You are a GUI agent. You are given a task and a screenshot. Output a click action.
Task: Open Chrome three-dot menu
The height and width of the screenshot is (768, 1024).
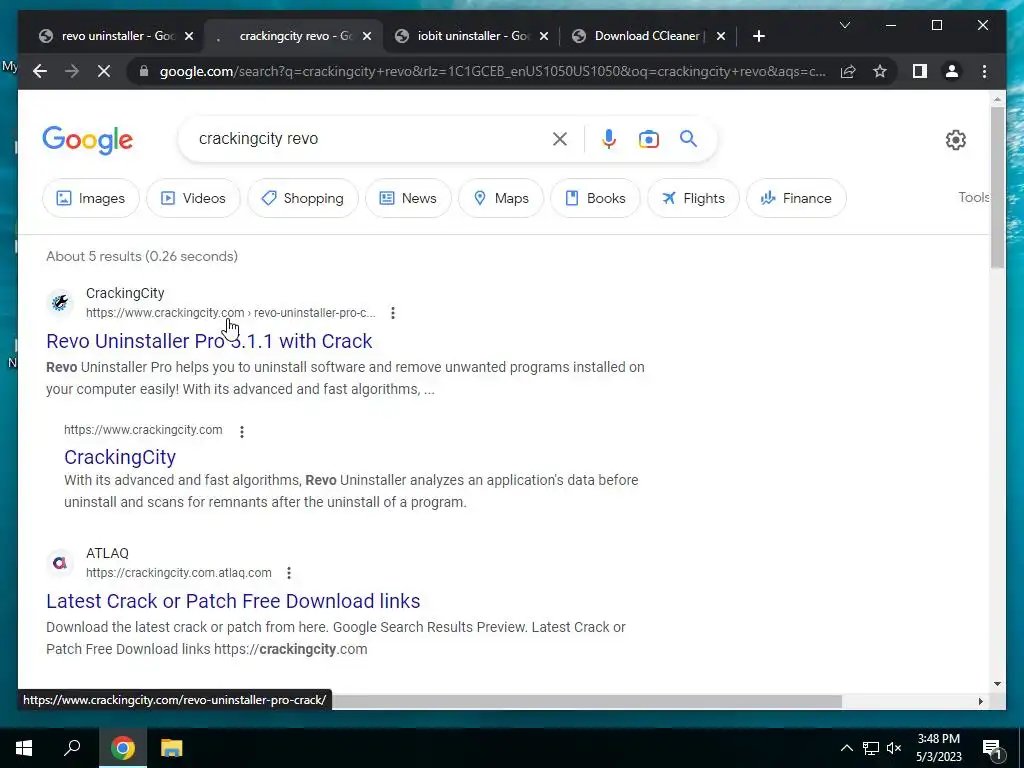984,71
